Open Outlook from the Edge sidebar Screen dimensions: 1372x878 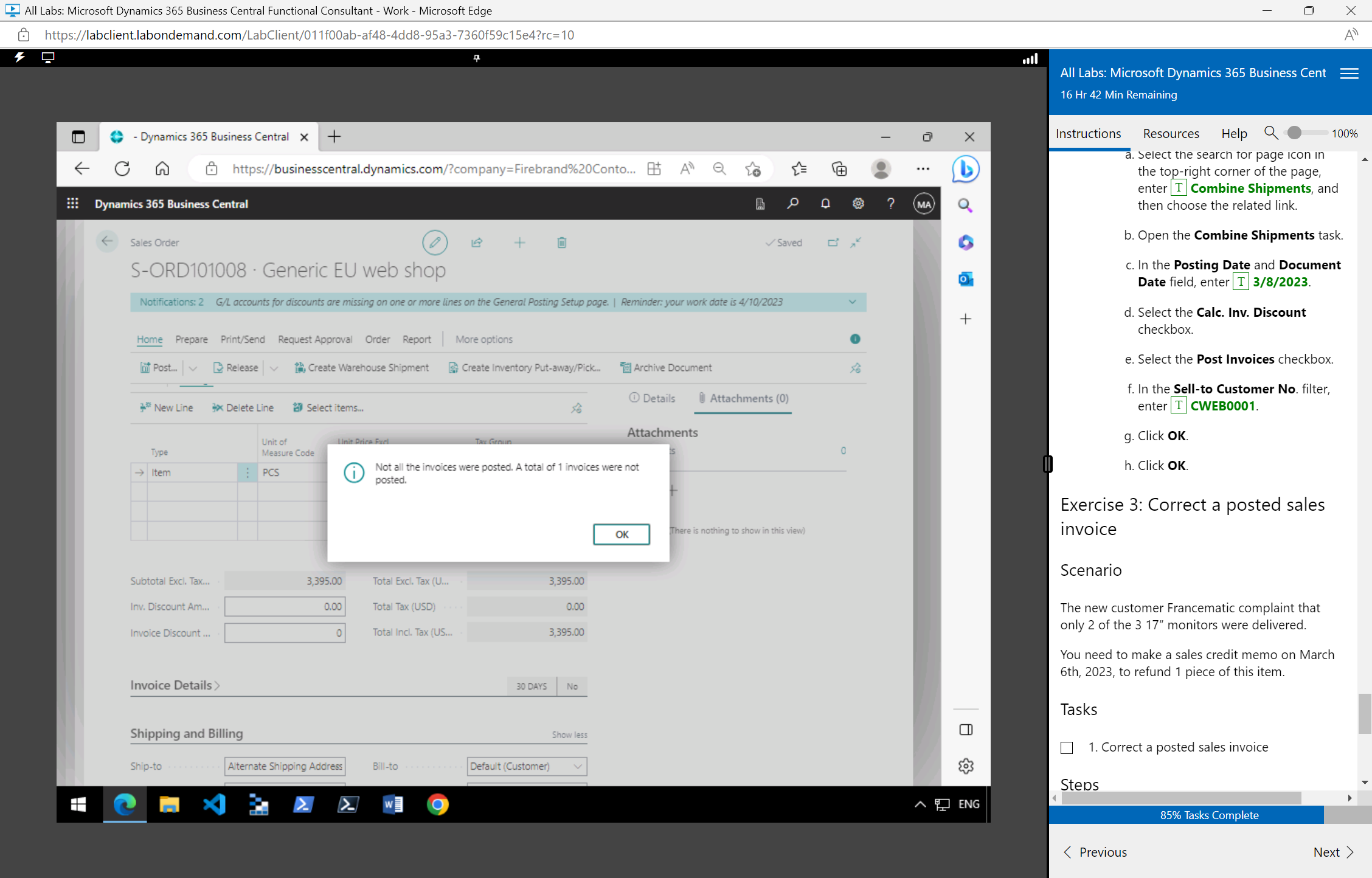pyautogui.click(x=965, y=279)
